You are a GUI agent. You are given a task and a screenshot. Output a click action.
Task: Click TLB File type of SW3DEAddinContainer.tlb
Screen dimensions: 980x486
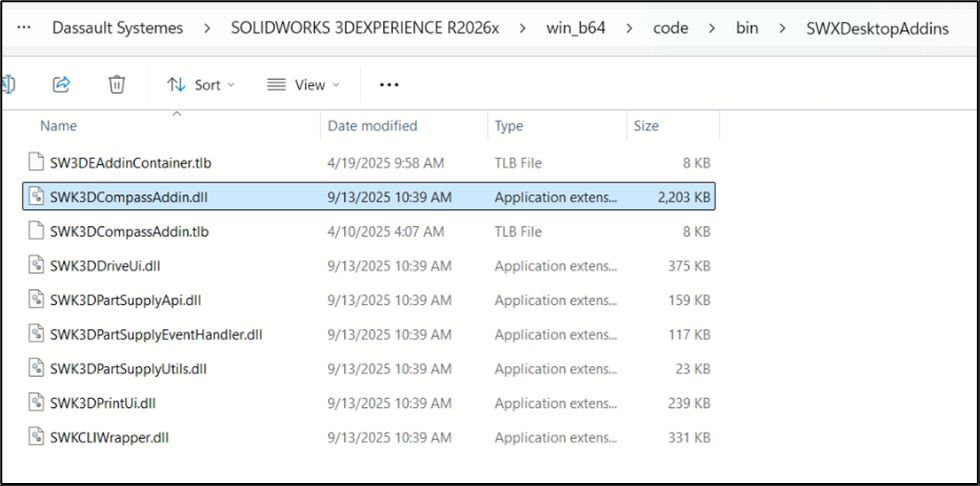click(518, 163)
